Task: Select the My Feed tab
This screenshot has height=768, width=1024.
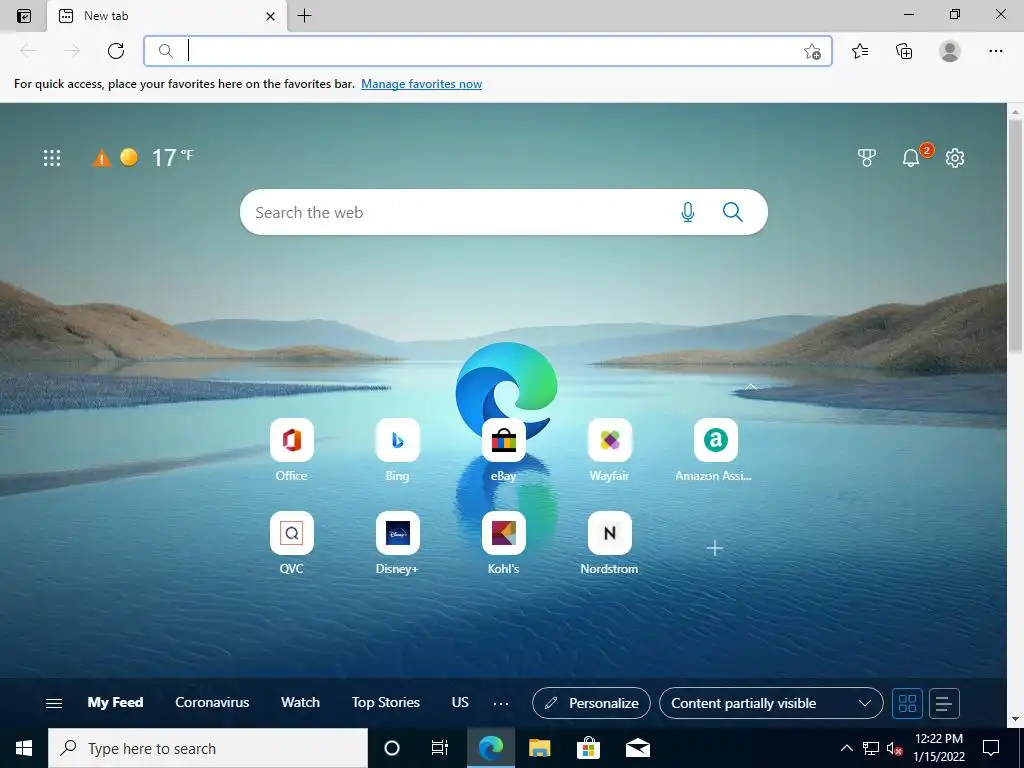Action: (115, 702)
